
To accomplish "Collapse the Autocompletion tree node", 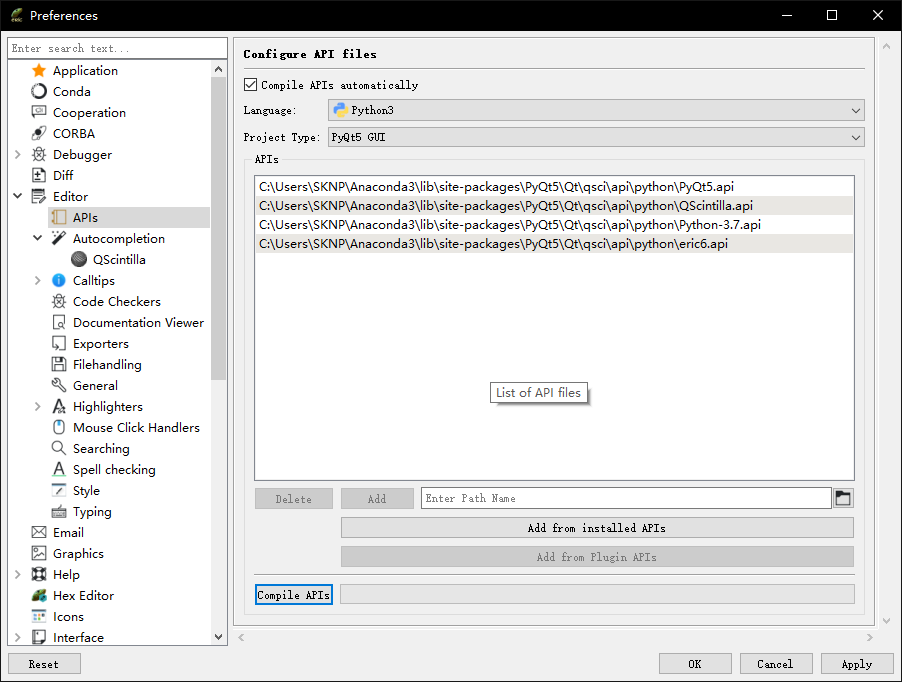I will pos(37,239).
